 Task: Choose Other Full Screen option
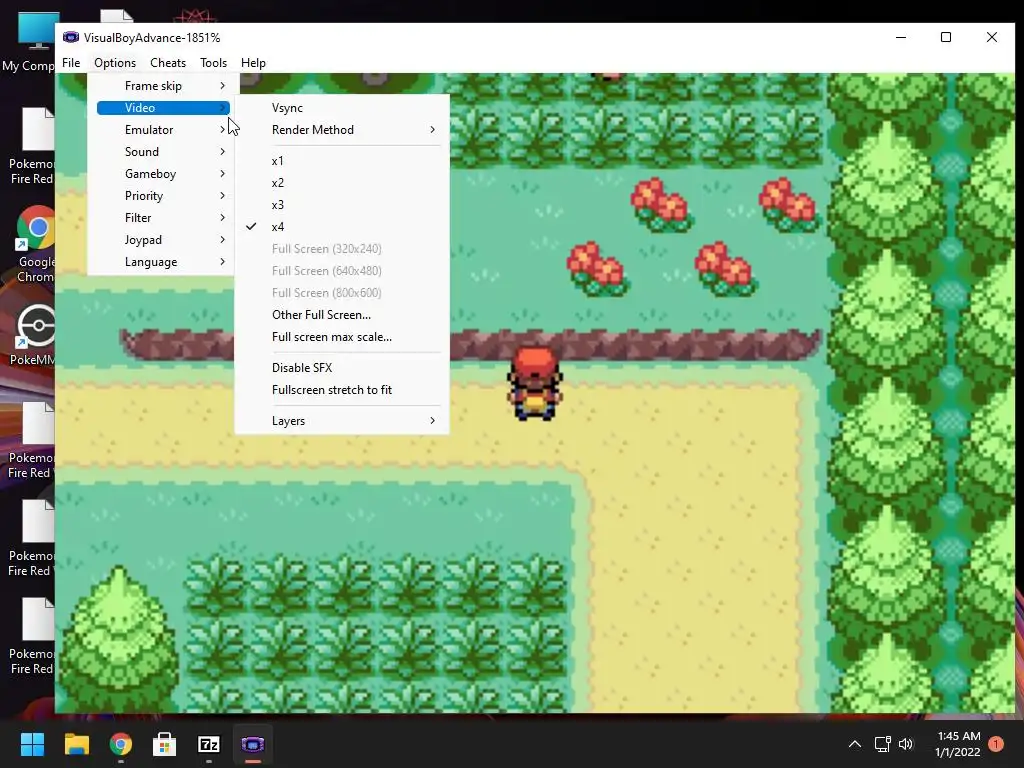click(342, 315)
